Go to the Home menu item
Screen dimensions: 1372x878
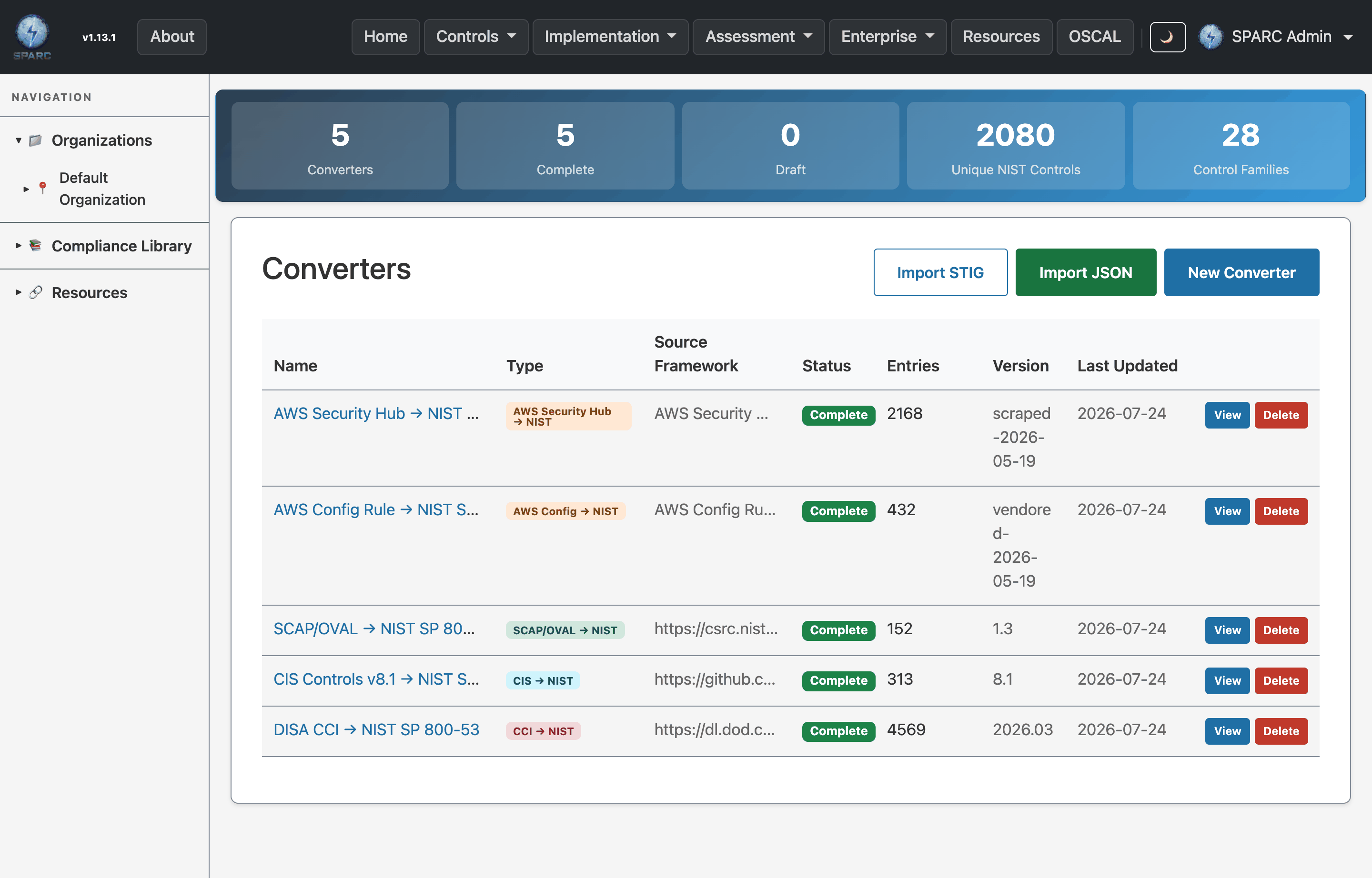click(386, 37)
